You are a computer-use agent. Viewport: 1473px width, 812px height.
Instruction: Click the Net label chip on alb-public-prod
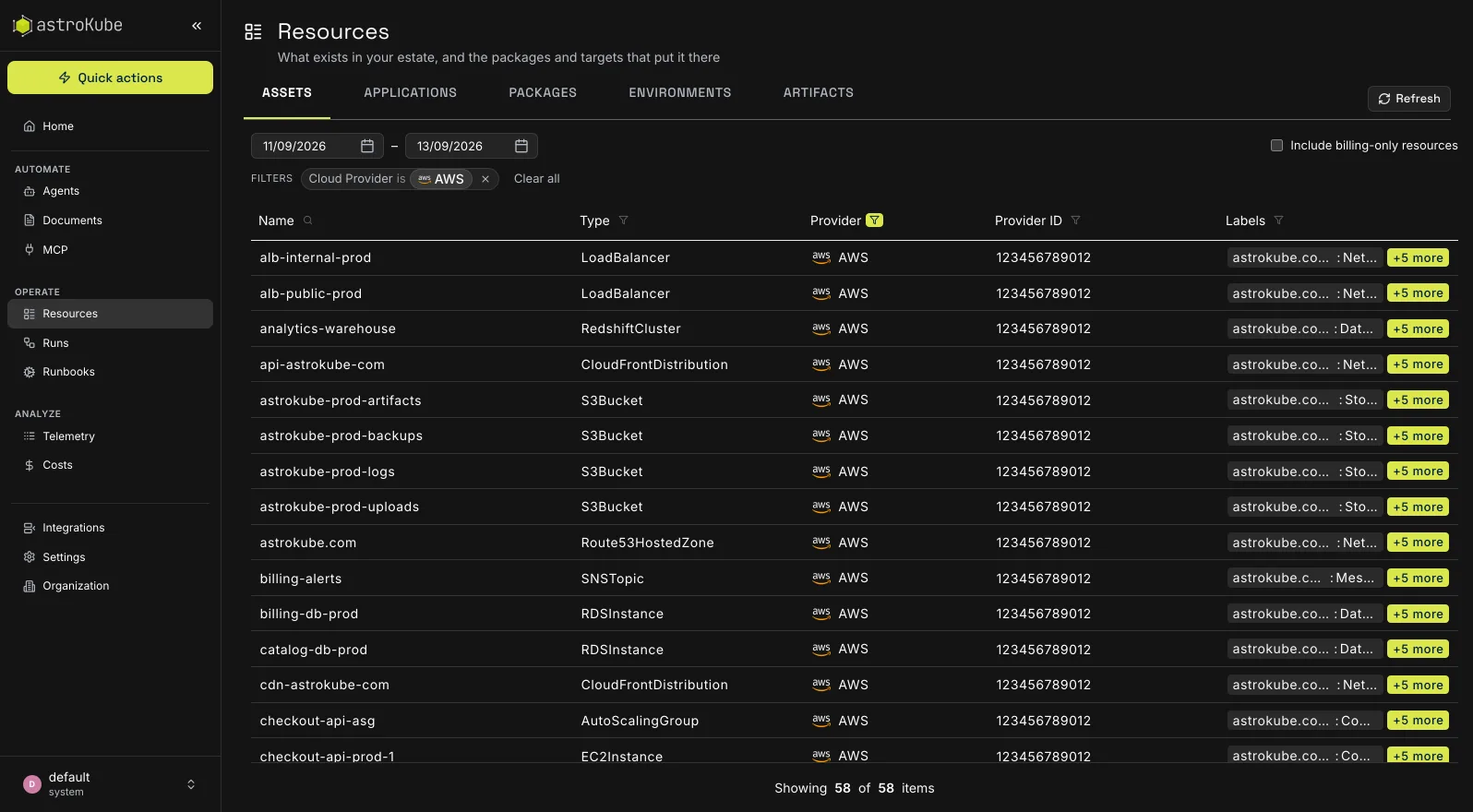1305,293
